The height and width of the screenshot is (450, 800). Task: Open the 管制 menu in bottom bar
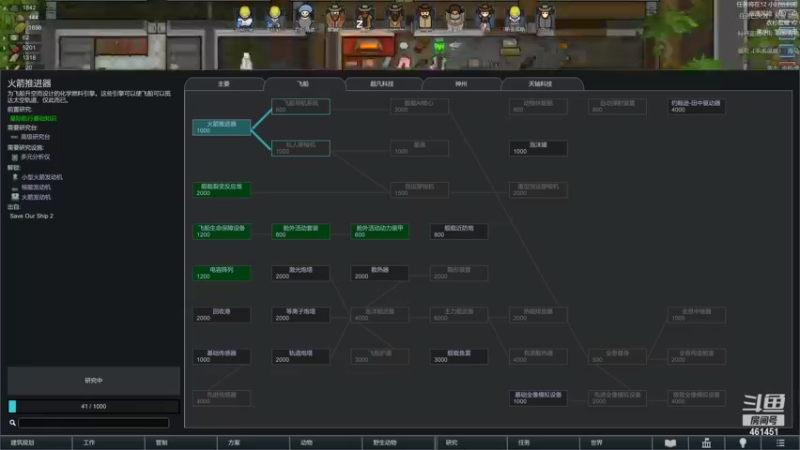[x=180, y=443]
